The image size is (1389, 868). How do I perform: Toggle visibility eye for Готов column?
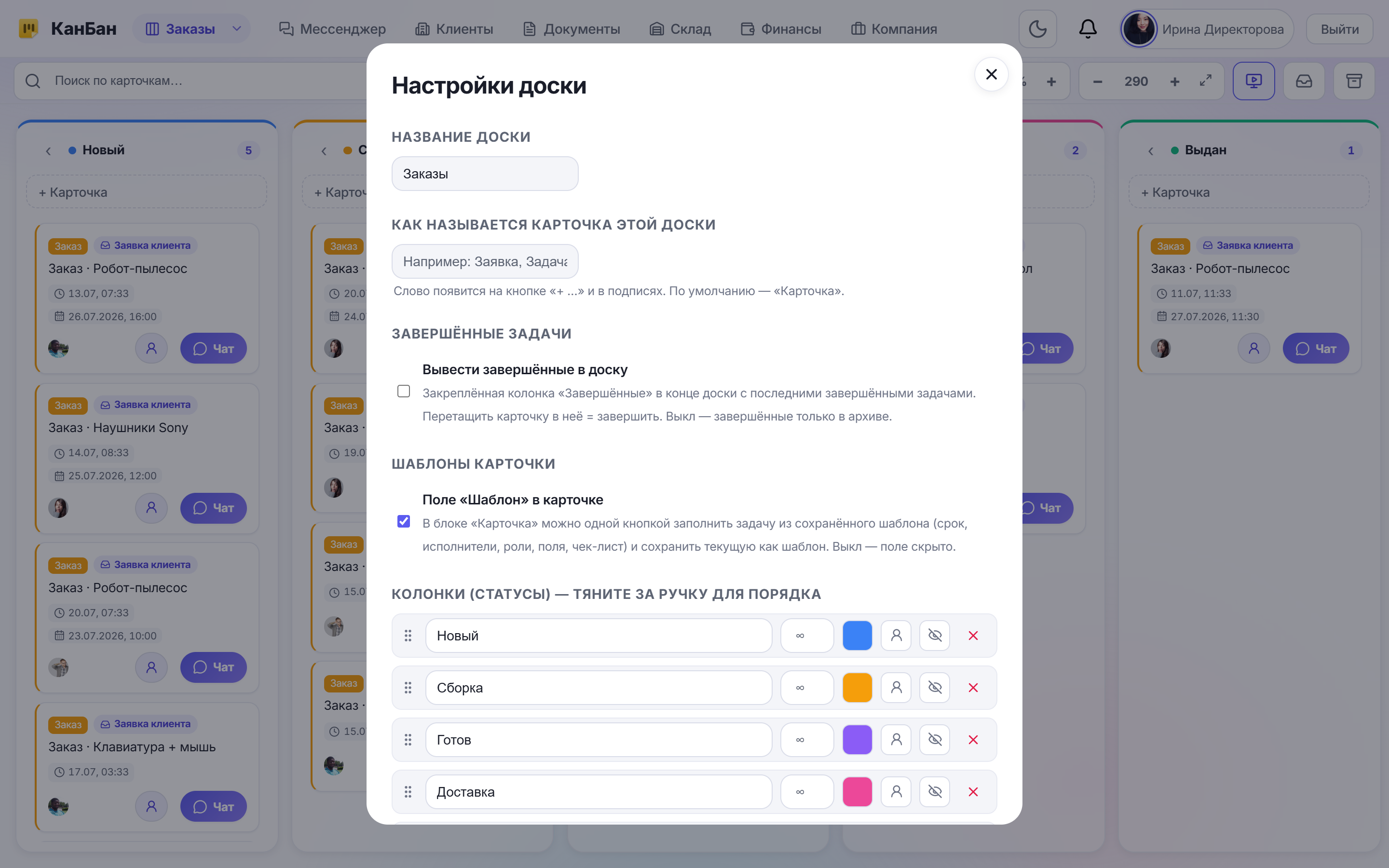[x=934, y=740]
